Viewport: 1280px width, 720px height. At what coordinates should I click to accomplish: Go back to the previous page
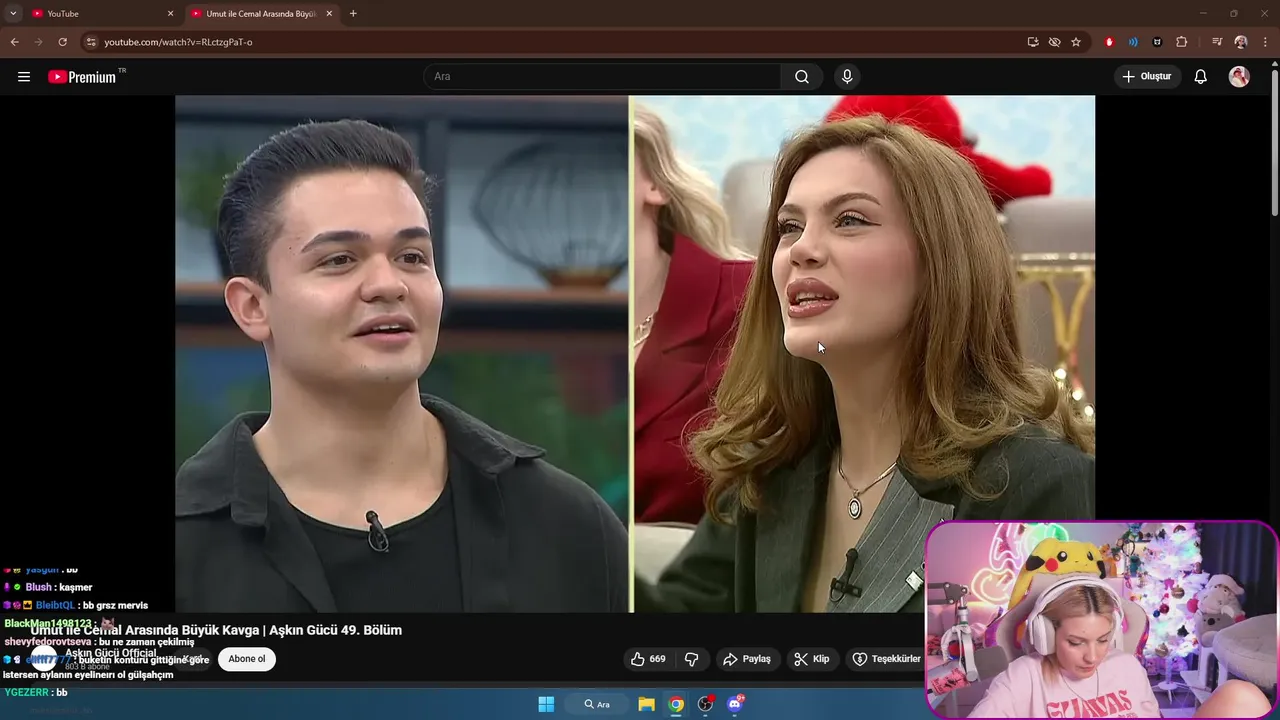(x=14, y=42)
